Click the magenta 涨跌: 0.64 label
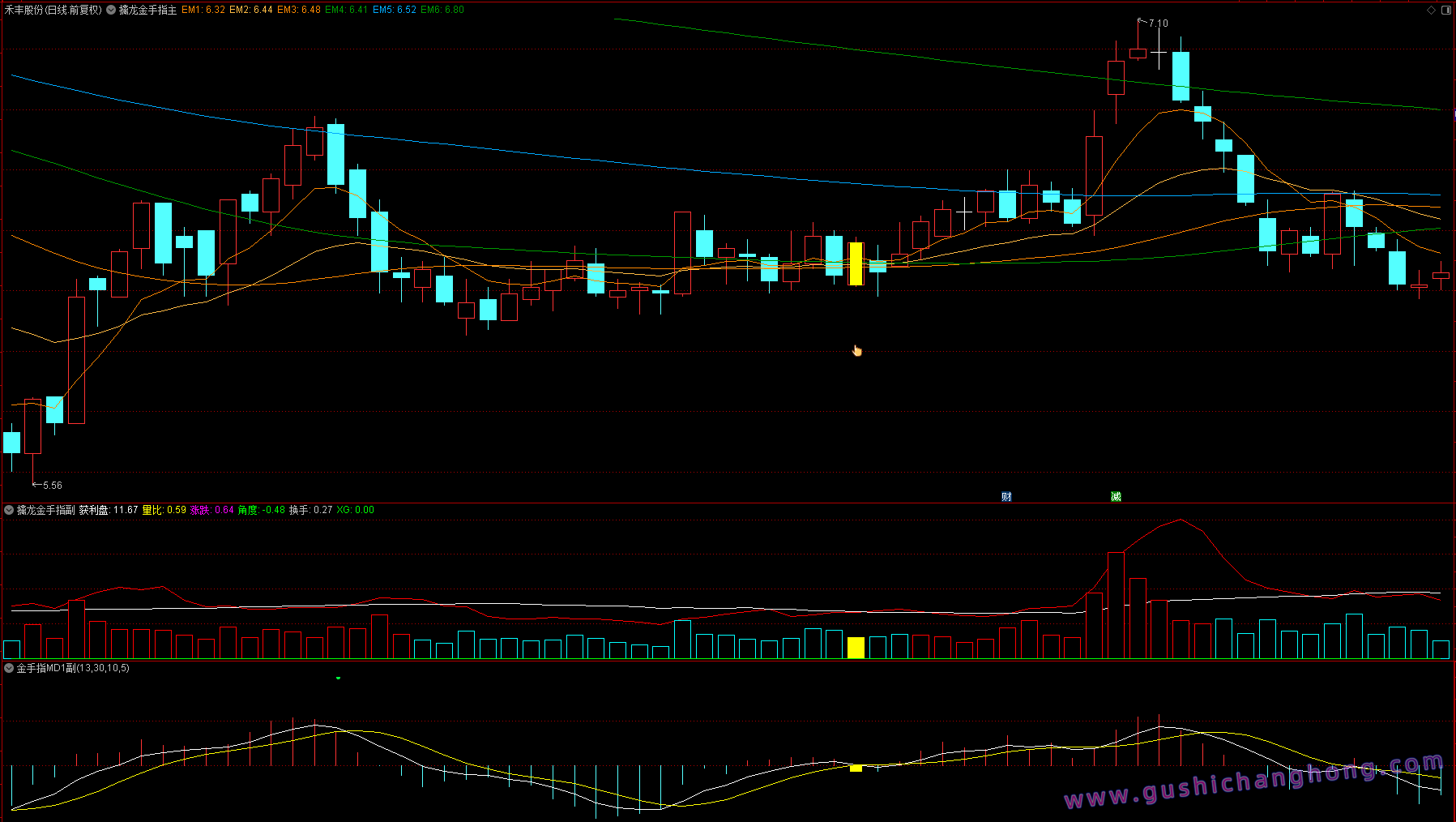The width and height of the screenshot is (1456, 822). tap(212, 510)
